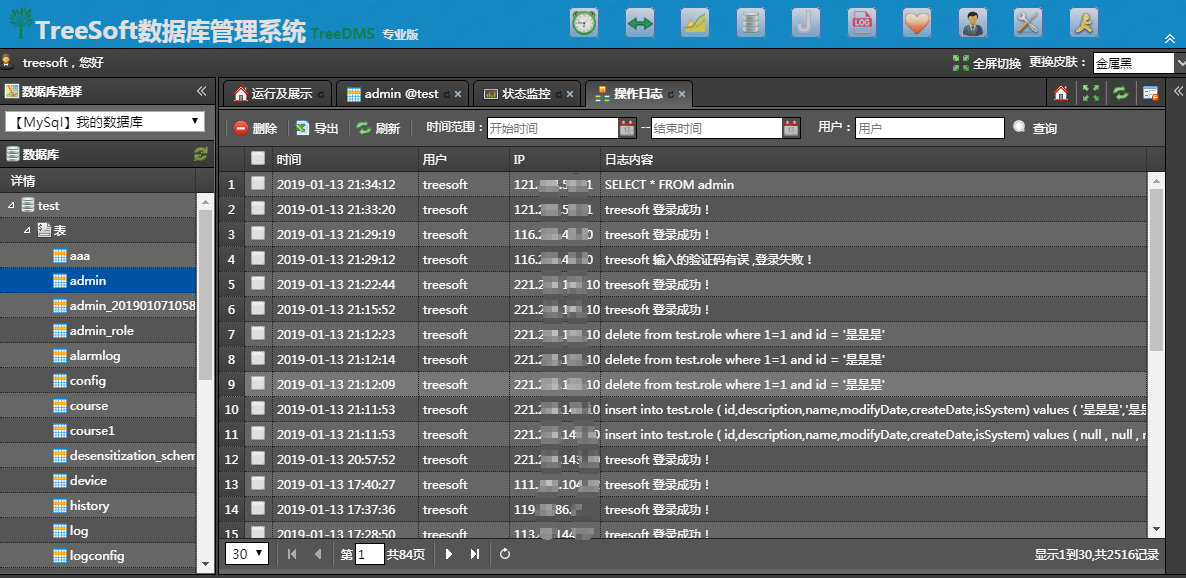Select the history table
The height and width of the screenshot is (578, 1186).
pyautogui.click(x=89, y=505)
